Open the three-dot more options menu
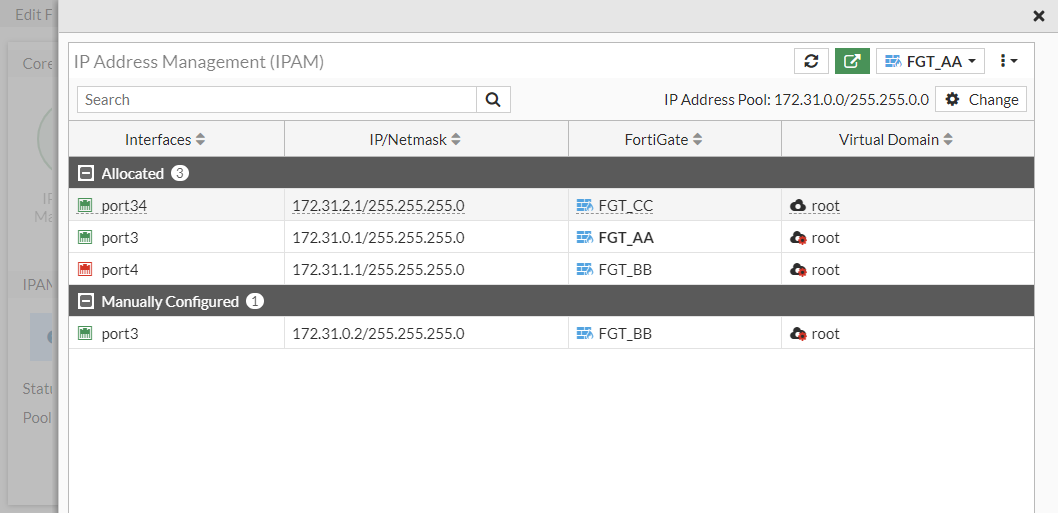 [x=1009, y=61]
